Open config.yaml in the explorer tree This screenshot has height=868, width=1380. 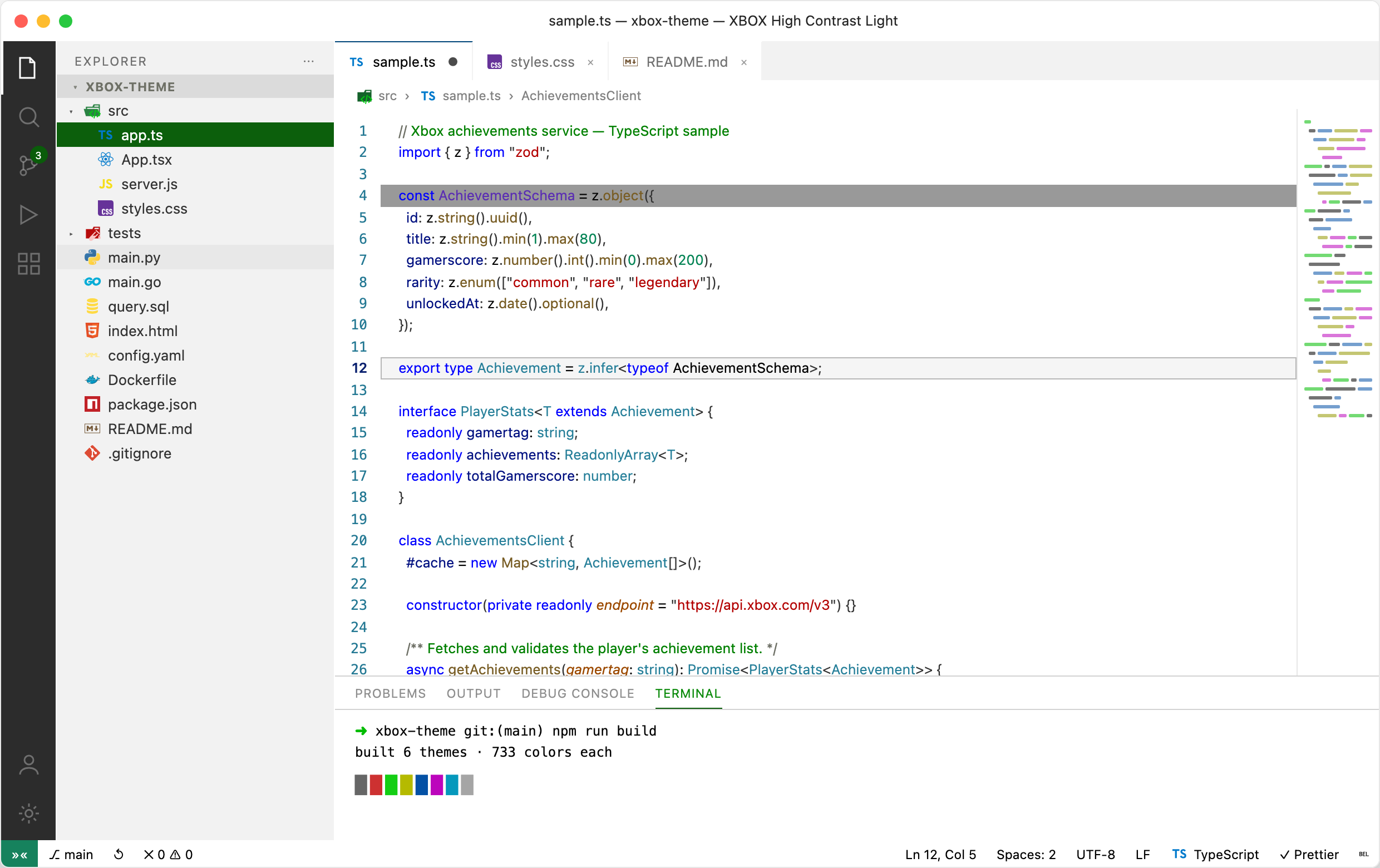coord(195,355)
